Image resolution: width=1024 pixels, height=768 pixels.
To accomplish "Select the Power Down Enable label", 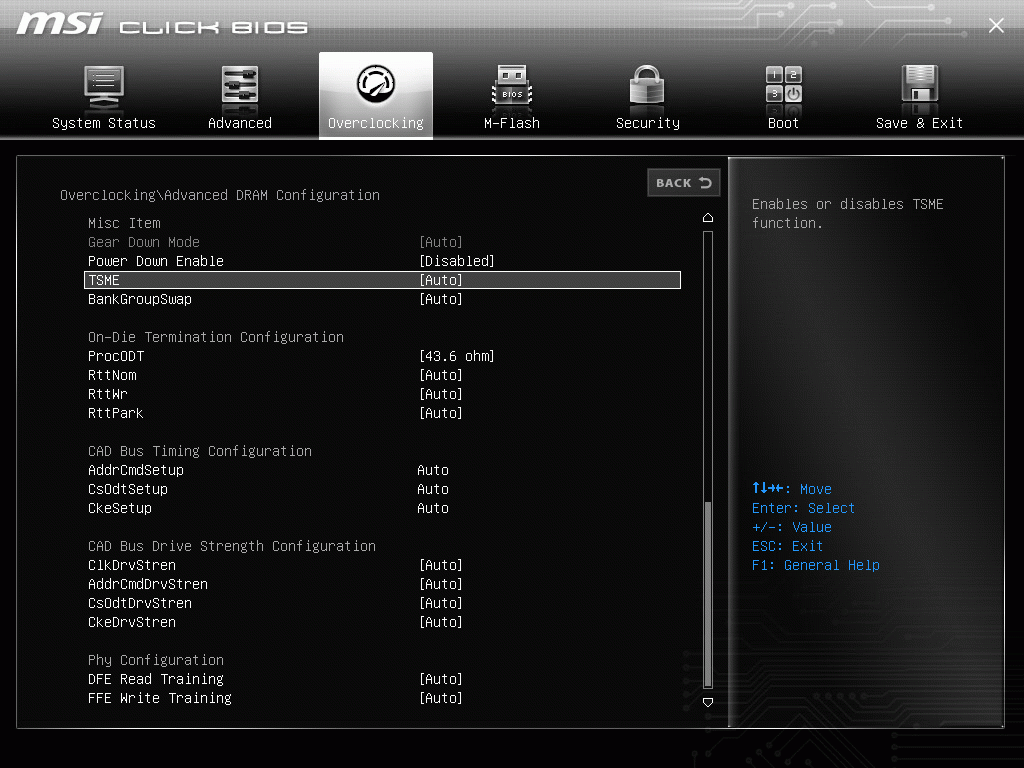I will (155, 261).
